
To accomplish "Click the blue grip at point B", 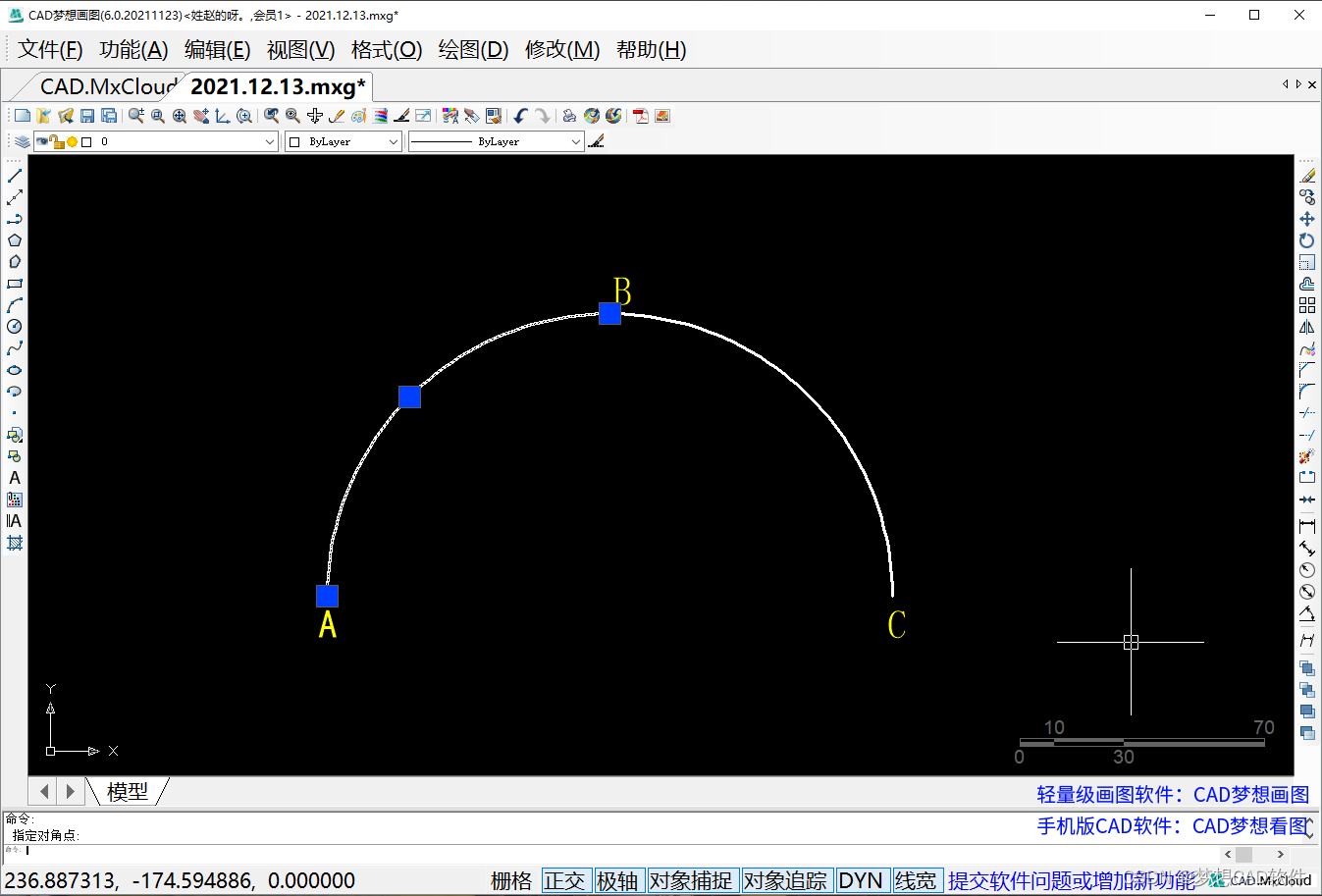I will (609, 313).
